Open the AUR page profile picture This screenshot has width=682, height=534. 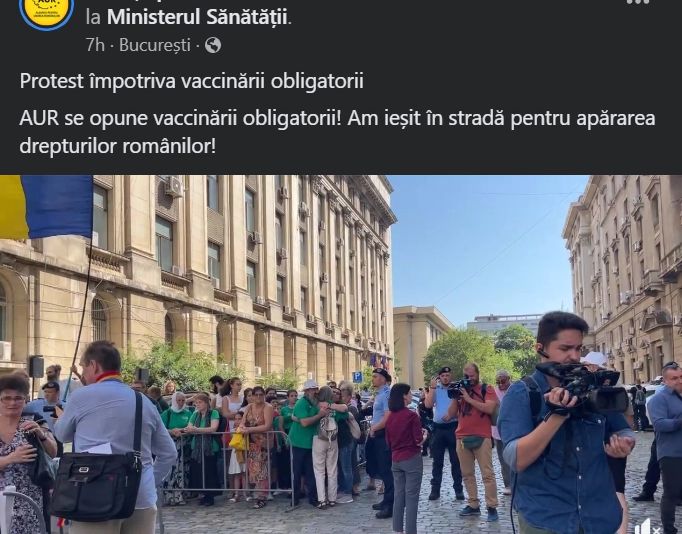(47, 11)
